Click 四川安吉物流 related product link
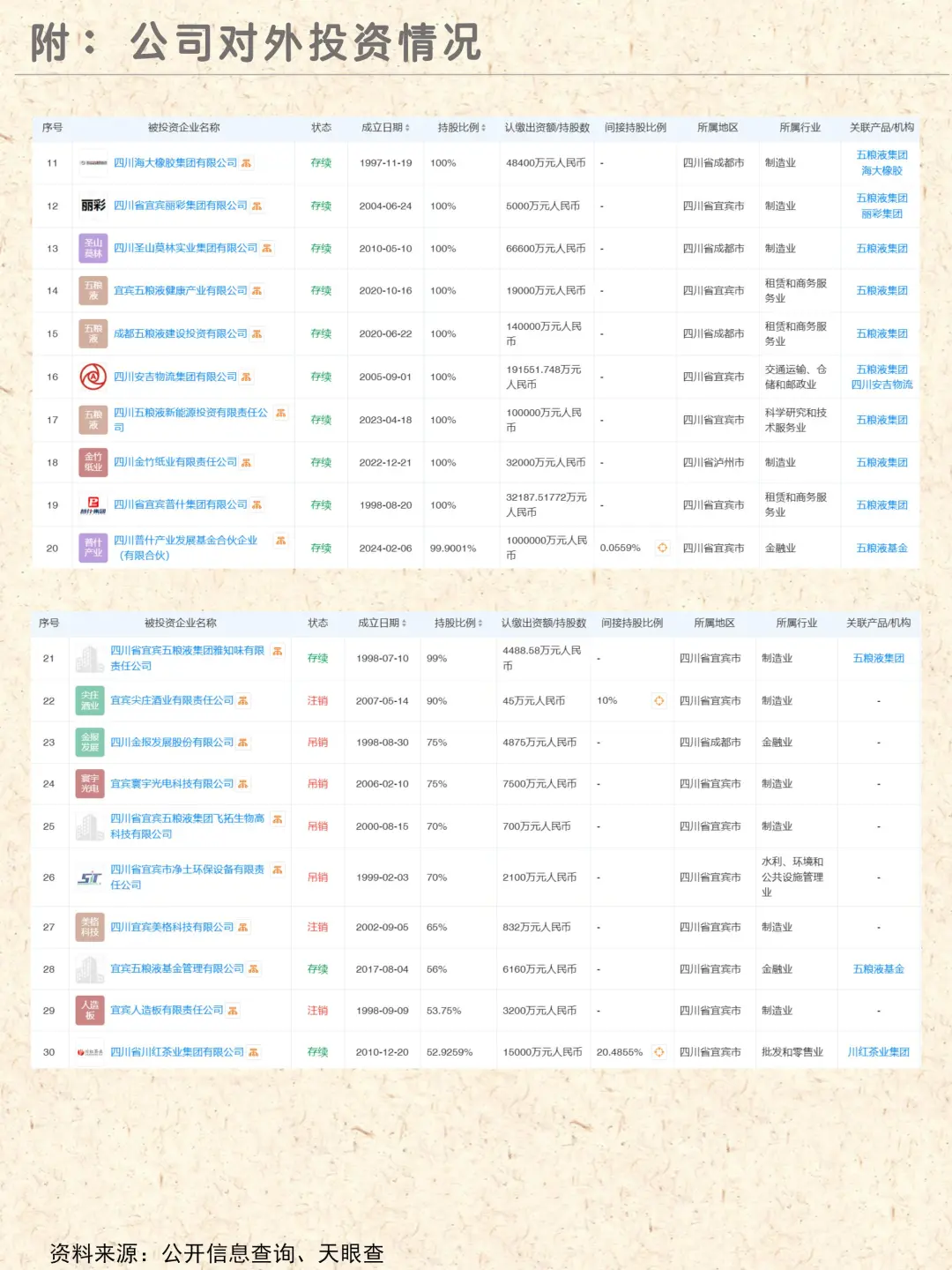The image size is (952, 1270). click(x=881, y=385)
